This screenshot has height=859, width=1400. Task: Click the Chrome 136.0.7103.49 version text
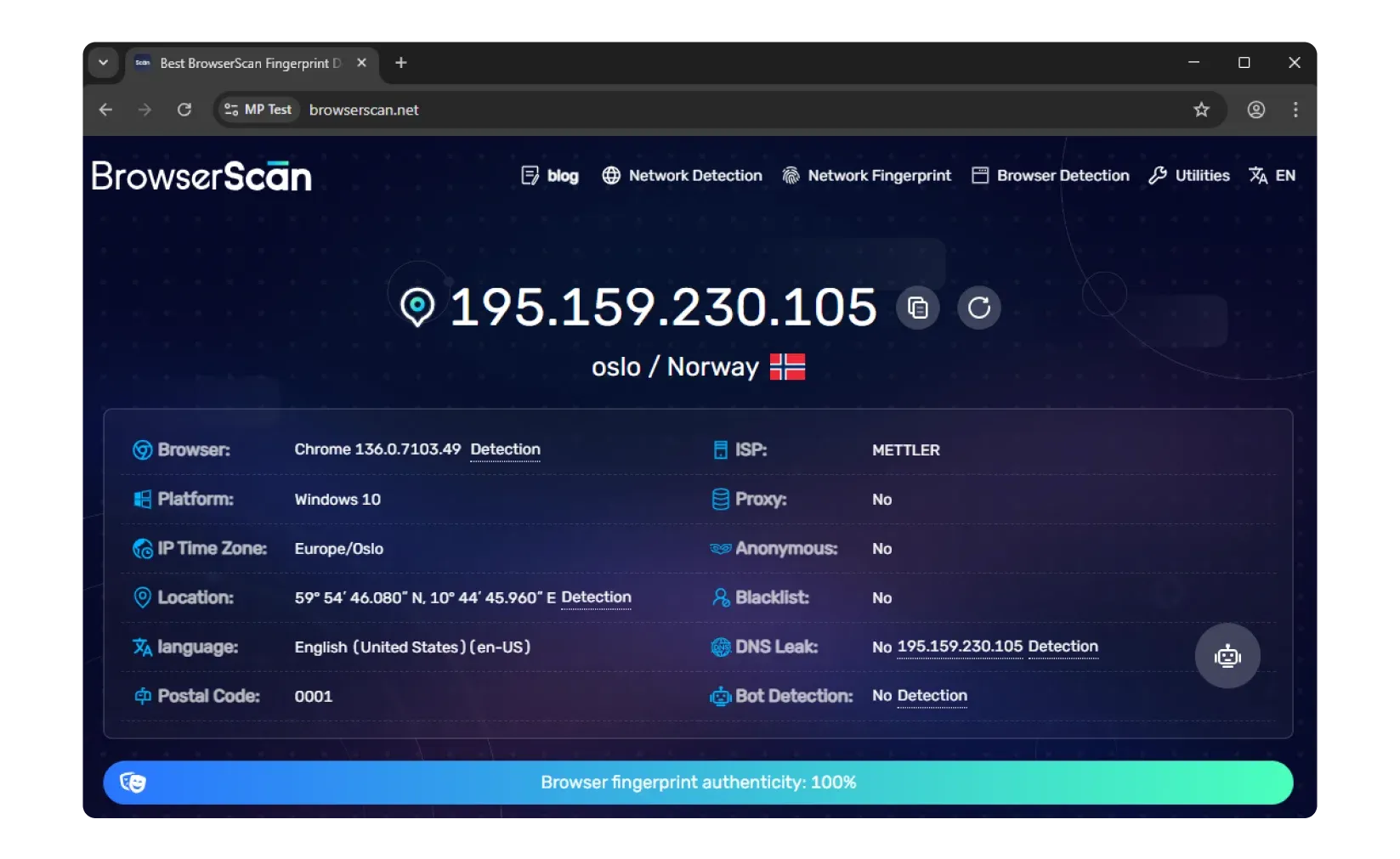(378, 449)
